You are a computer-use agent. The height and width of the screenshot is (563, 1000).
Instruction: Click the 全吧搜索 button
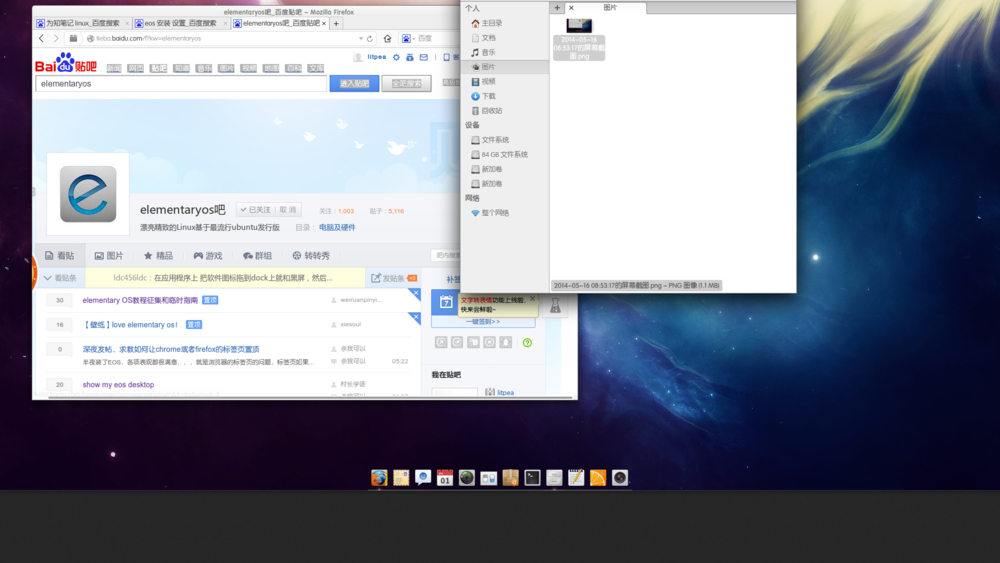pyautogui.click(x=406, y=84)
